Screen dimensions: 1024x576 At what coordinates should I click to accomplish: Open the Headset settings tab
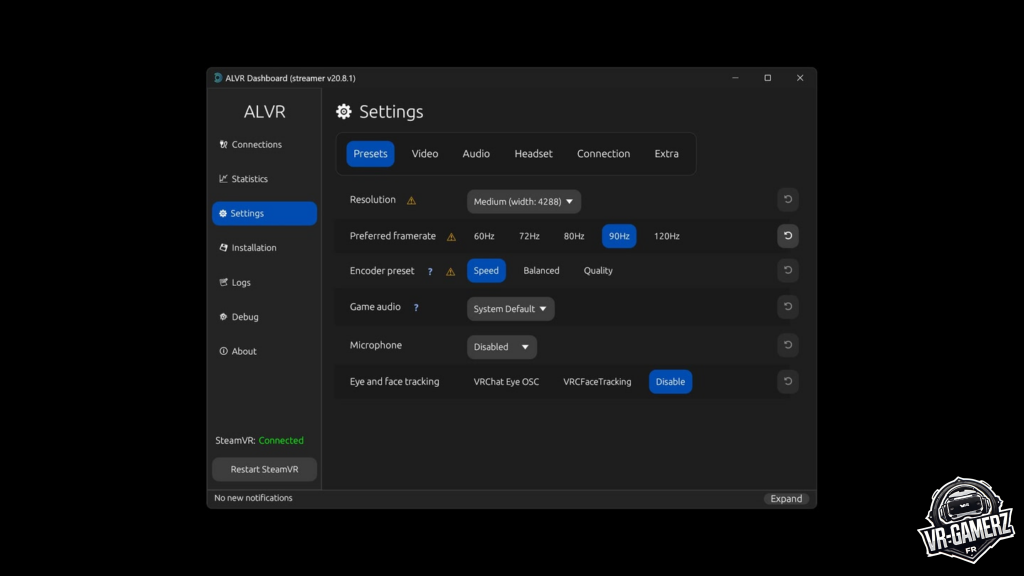point(533,154)
